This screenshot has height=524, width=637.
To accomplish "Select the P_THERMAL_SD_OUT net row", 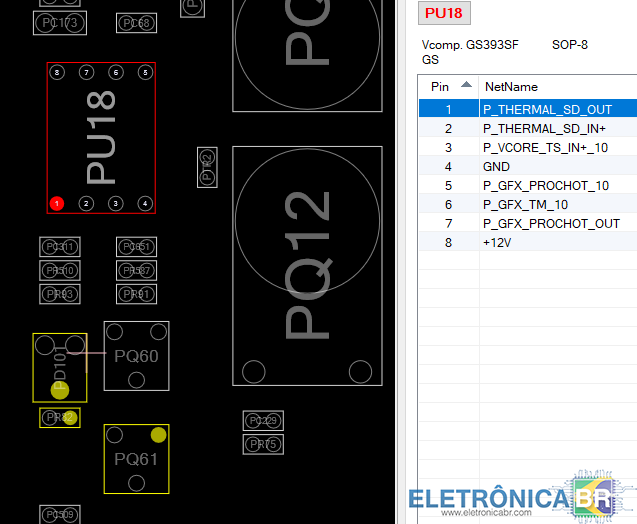I will [x=547, y=110].
